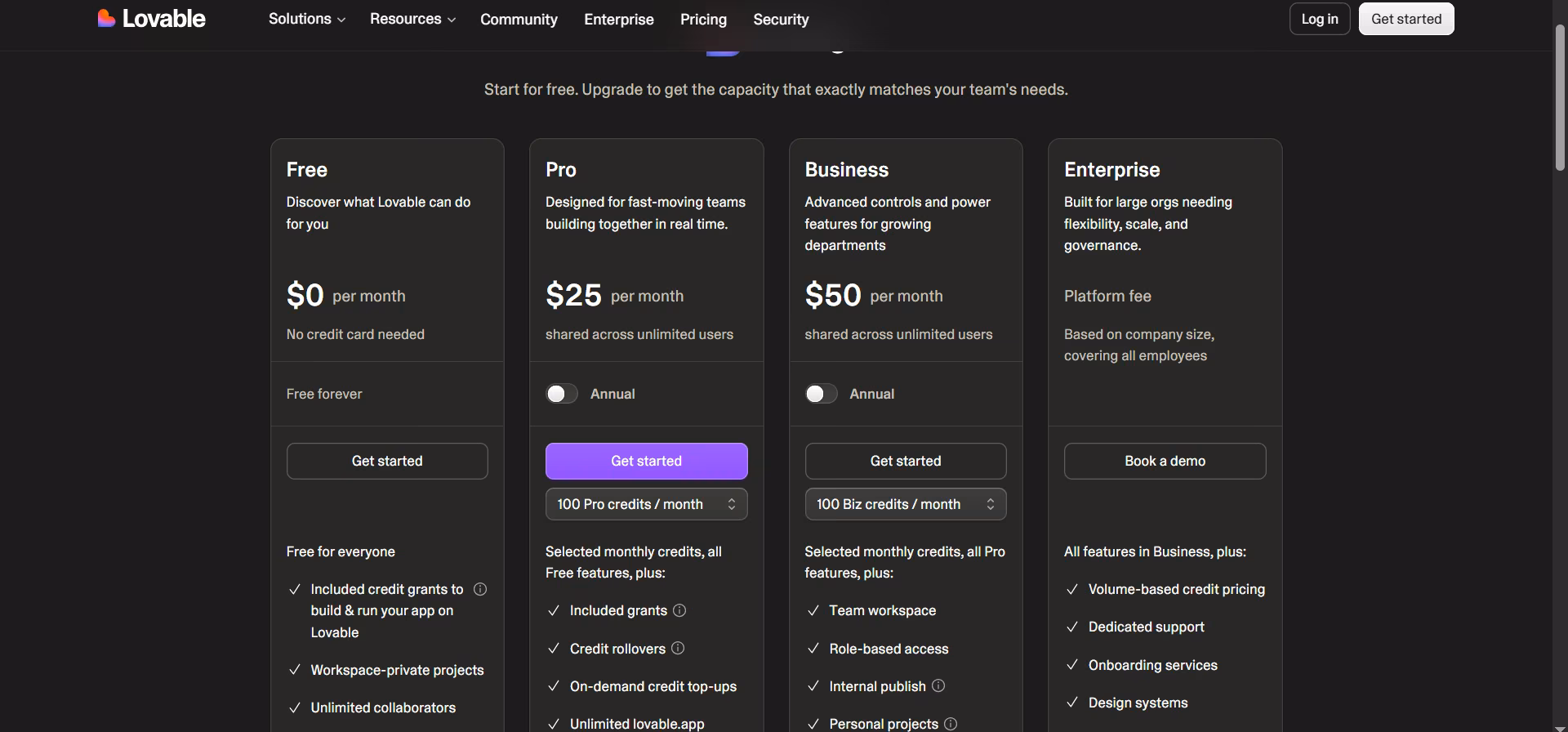Toggle Annual billing for Business plan
The height and width of the screenshot is (732, 1568).
(x=821, y=394)
